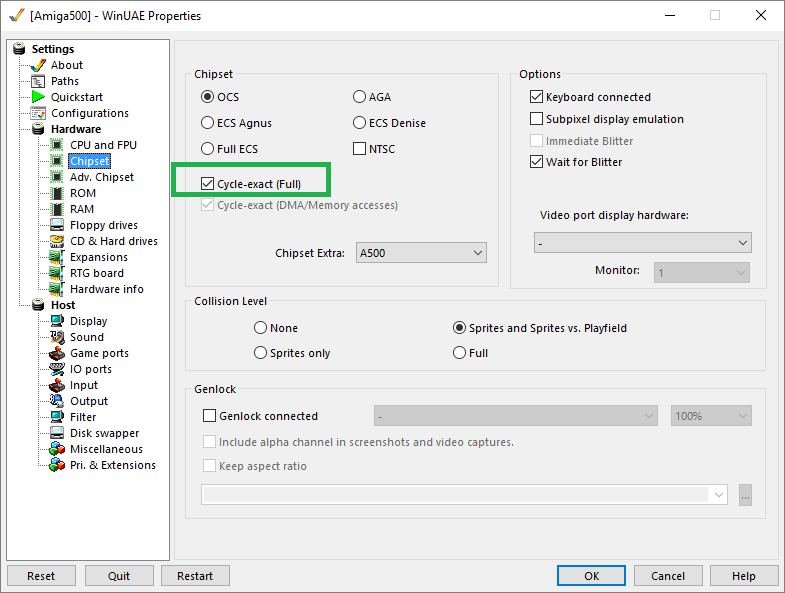Set collision level to None

pyautogui.click(x=260, y=328)
